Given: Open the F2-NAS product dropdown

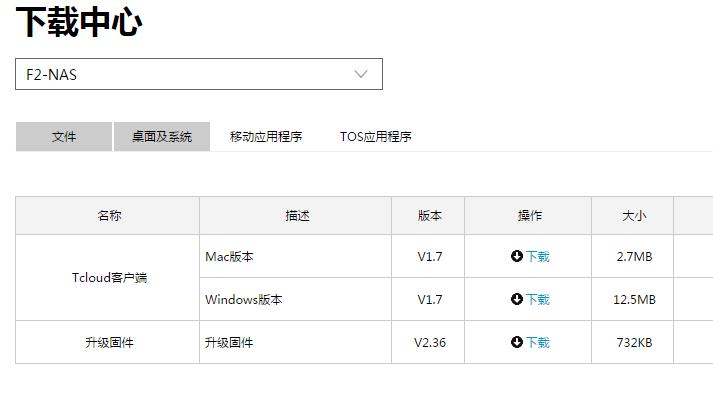Looking at the screenshot, I should [198, 74].
